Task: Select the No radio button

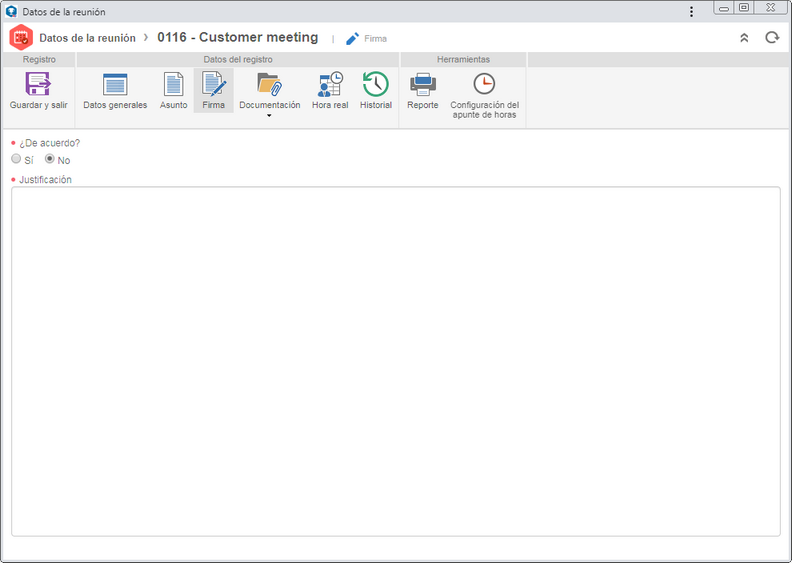Action: (x=50, y=159)
